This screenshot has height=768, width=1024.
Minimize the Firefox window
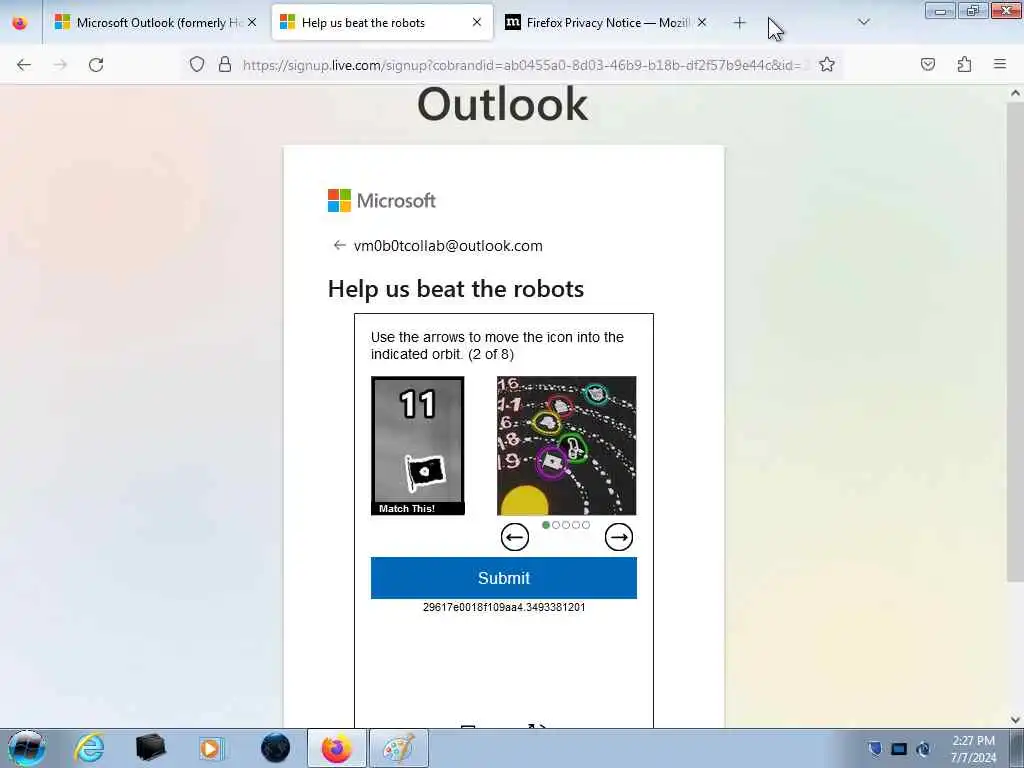pyautogui.click(x=940, y=10)
